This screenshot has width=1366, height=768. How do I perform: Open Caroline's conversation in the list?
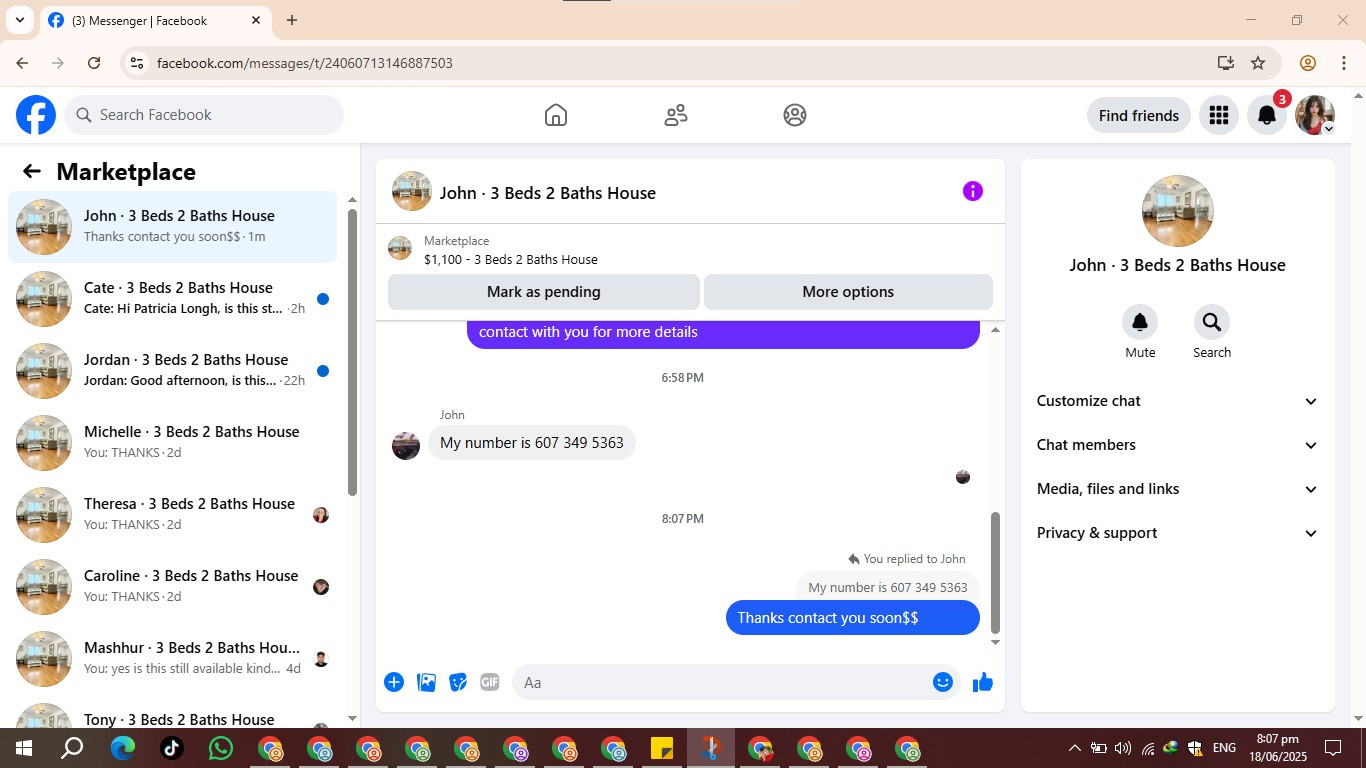(173, 587)
